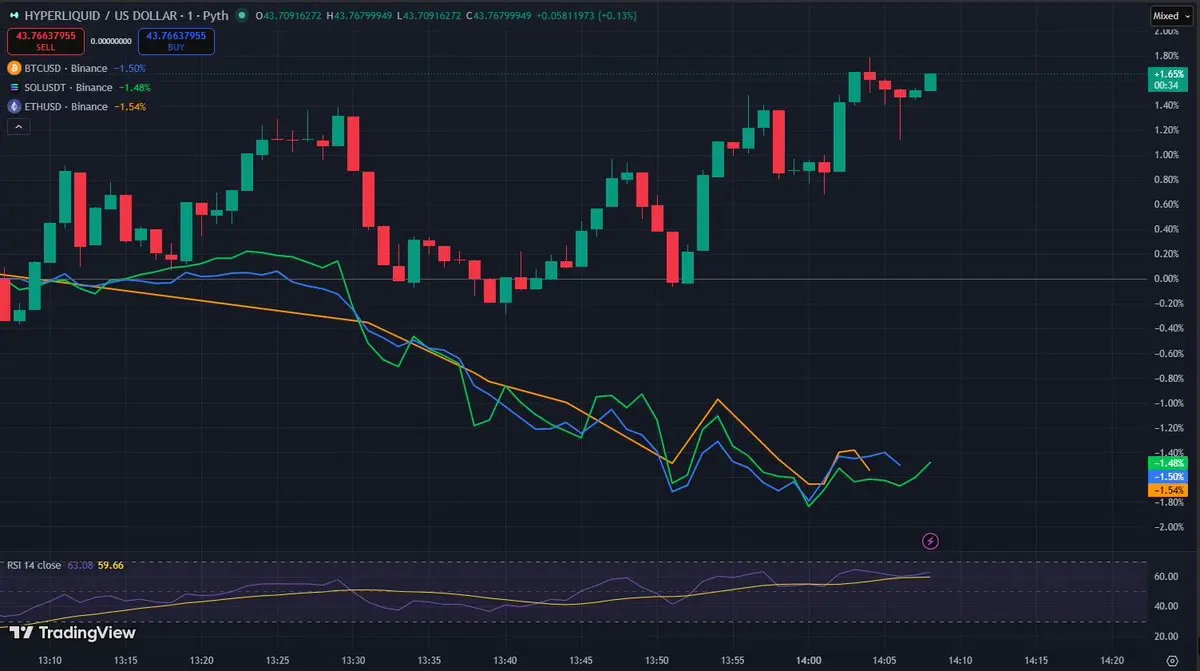Click the Hyperliquid symbol logo icon

[13, 15]
